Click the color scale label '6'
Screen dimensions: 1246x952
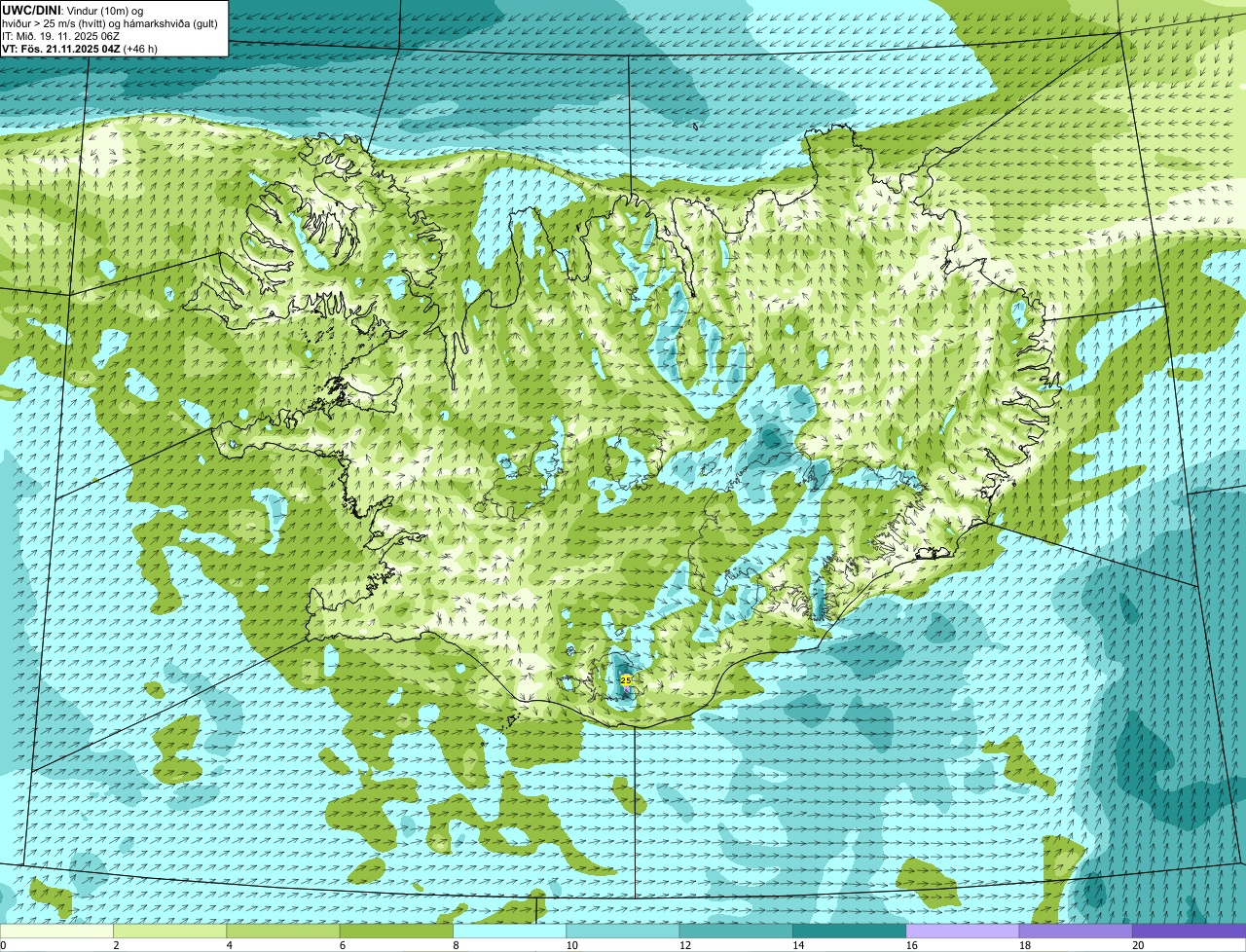point(342,945)
